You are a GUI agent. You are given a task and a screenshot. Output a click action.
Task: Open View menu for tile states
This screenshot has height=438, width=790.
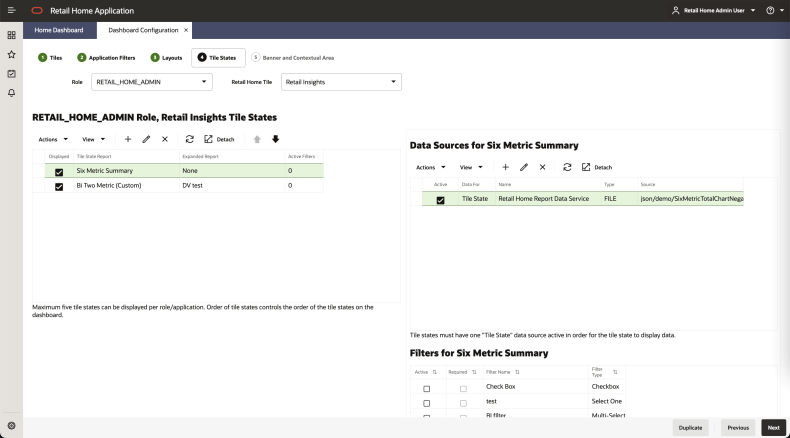(94, 139)
